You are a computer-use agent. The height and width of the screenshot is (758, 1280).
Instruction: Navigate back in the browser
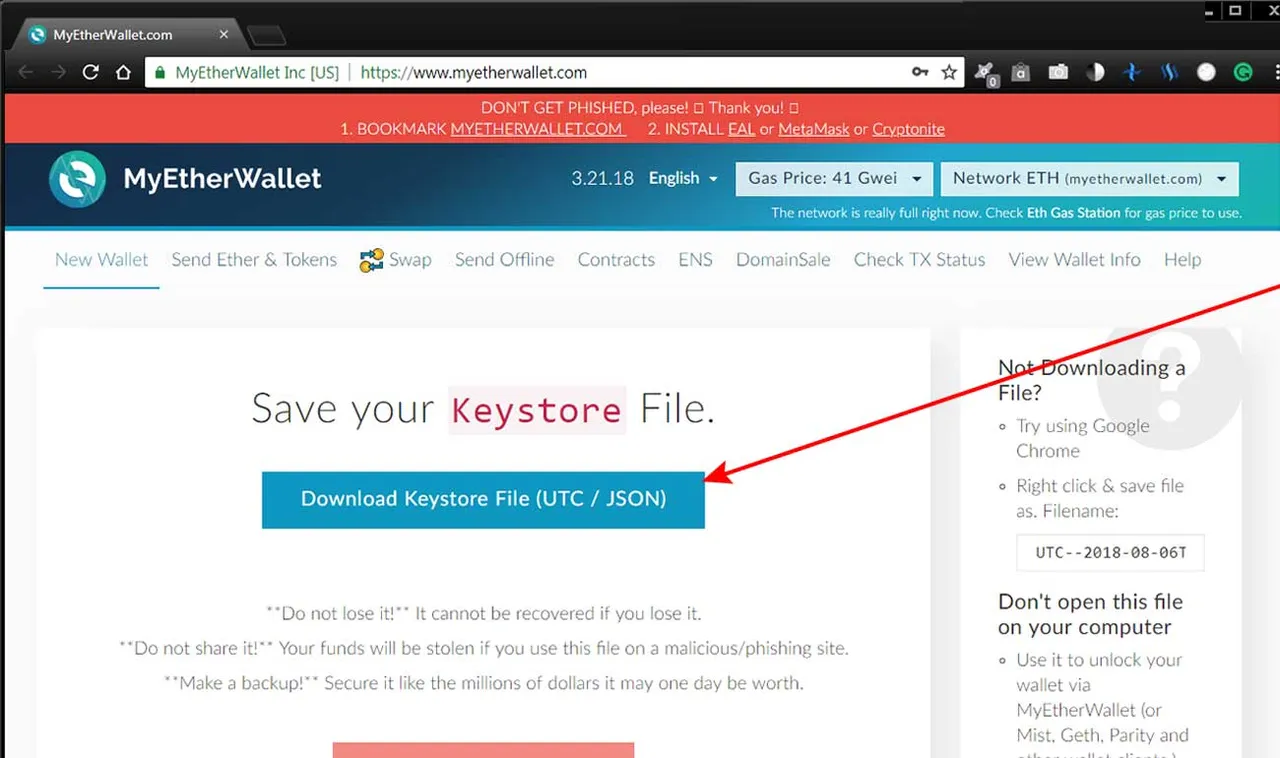[26, 72]
